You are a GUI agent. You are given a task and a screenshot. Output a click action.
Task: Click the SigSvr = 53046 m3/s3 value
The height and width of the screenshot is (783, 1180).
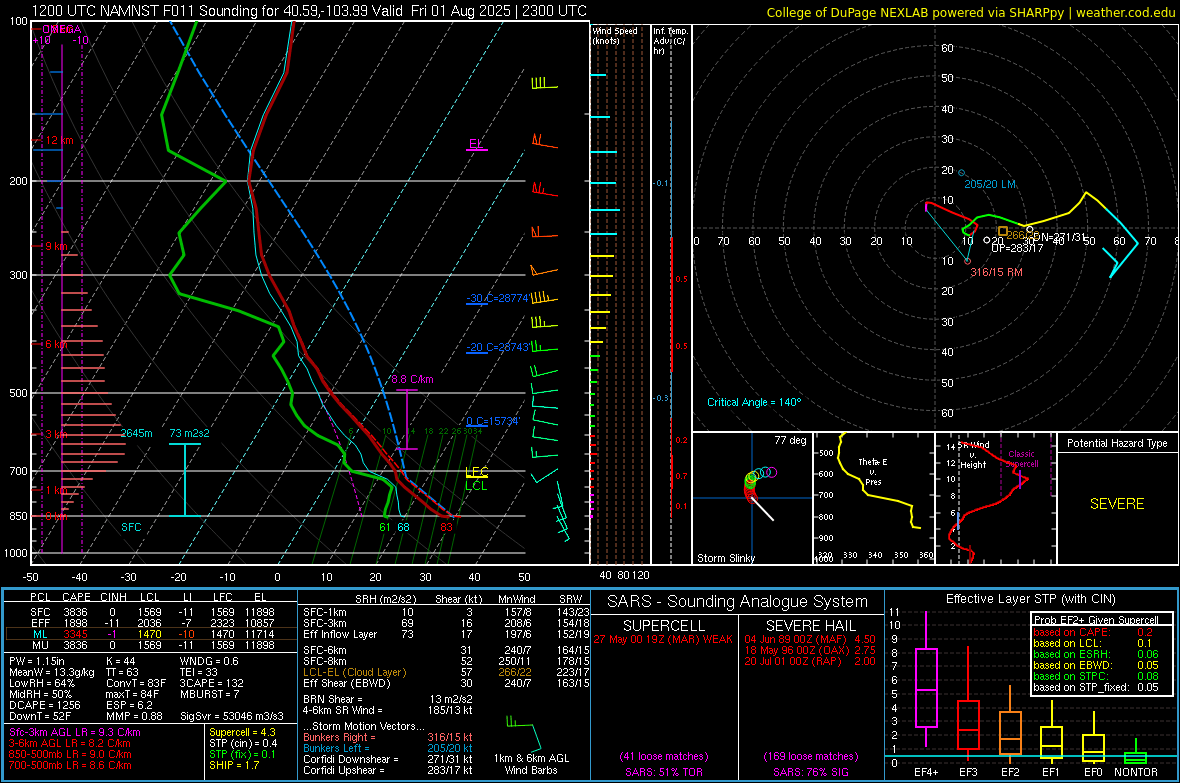pyautogui.click(x=232, y=716)
